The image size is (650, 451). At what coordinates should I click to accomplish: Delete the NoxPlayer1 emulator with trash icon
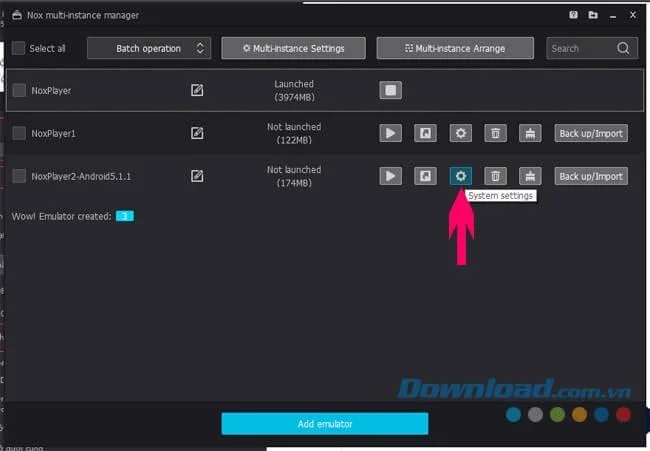tap(495, 133)
